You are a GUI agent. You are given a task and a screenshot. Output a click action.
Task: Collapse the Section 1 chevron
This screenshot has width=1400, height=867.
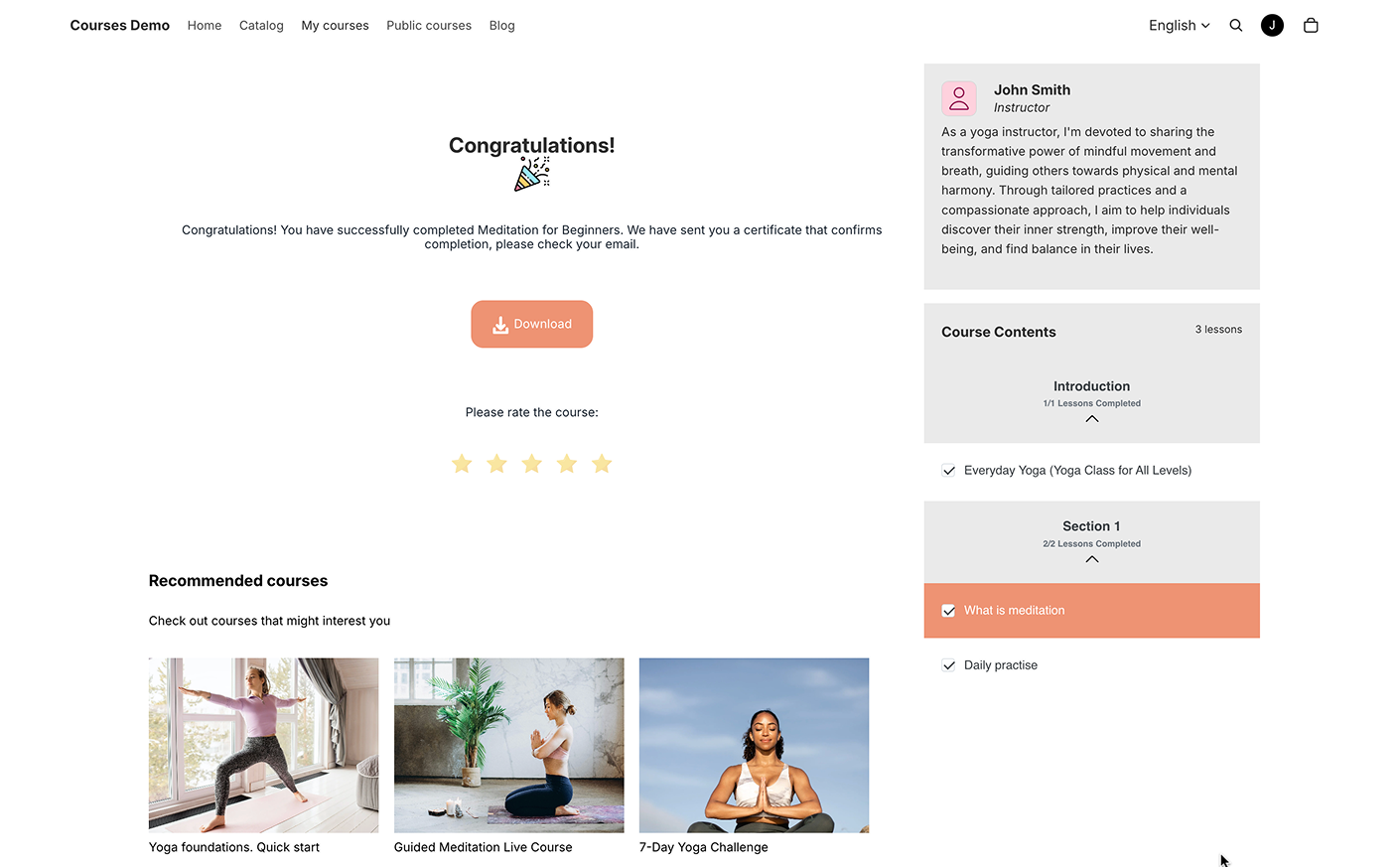coord(1091,559)
